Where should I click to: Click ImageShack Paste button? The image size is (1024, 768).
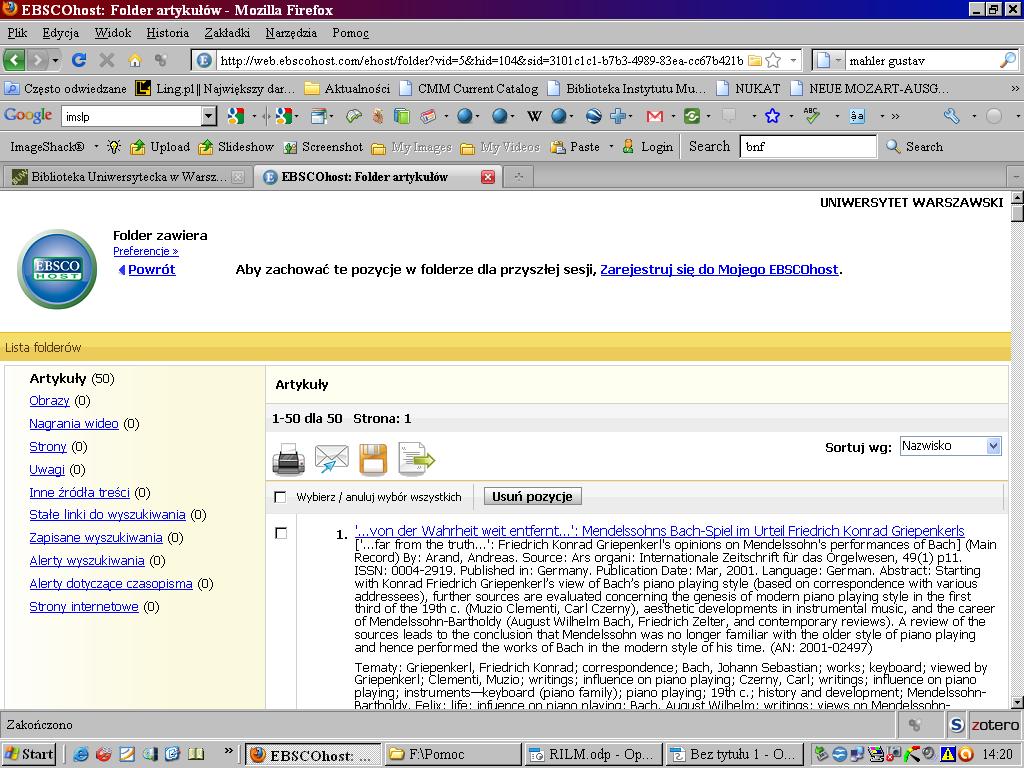575,147
